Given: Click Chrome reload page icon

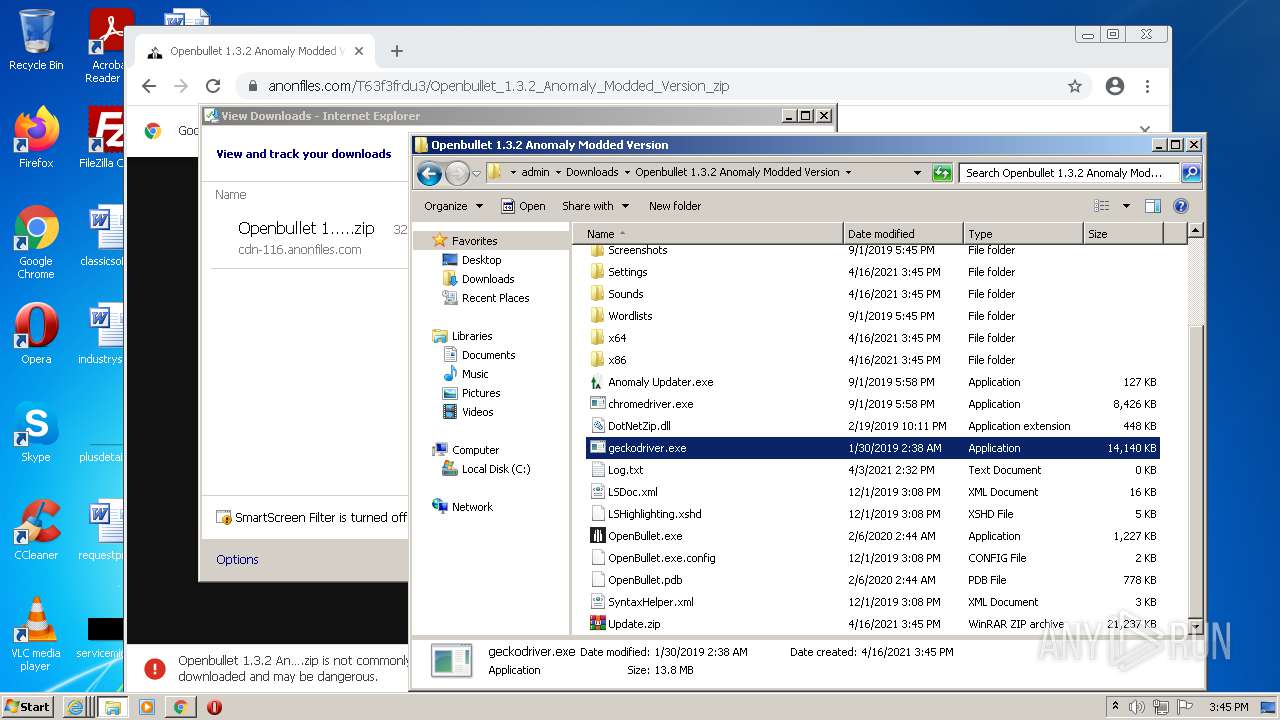Looking at the screenshot, I should 213,86.
